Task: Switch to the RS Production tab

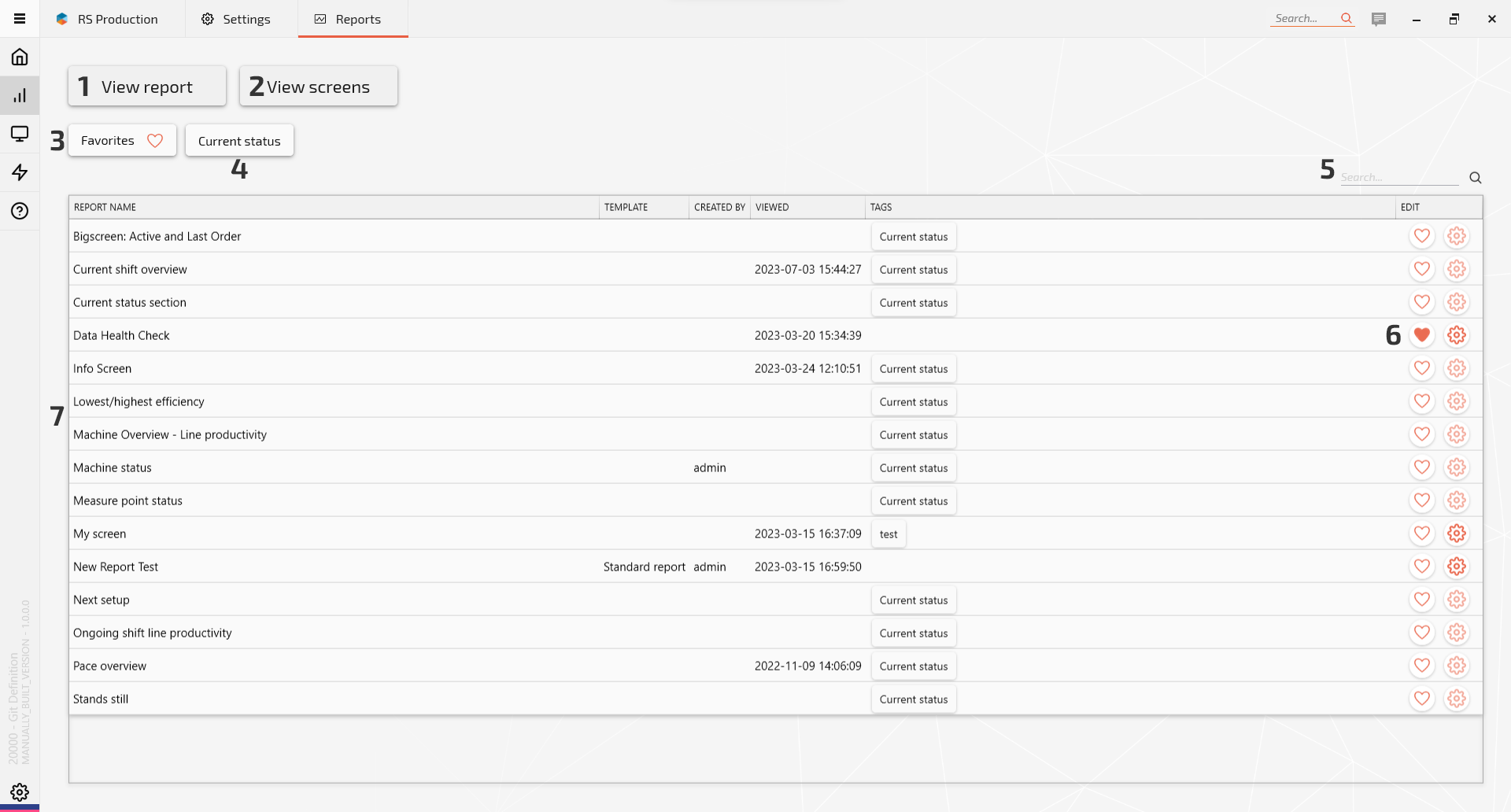Action: [x=107, y=19]
